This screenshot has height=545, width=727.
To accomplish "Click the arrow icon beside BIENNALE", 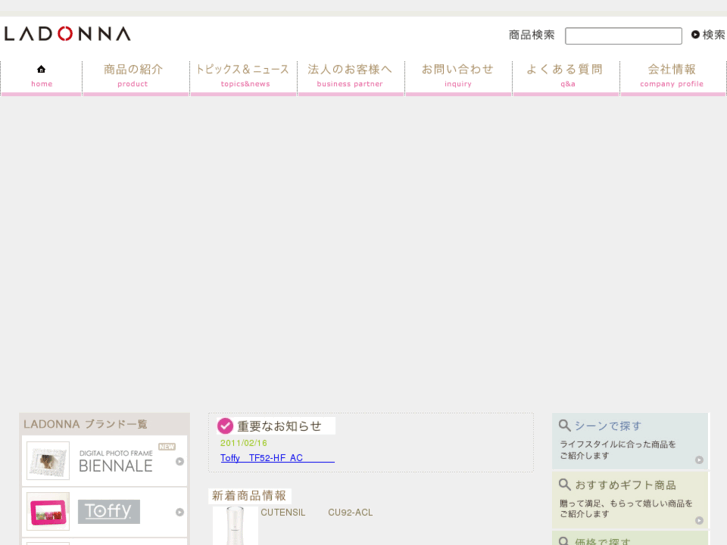I will (x=180, y=462).
